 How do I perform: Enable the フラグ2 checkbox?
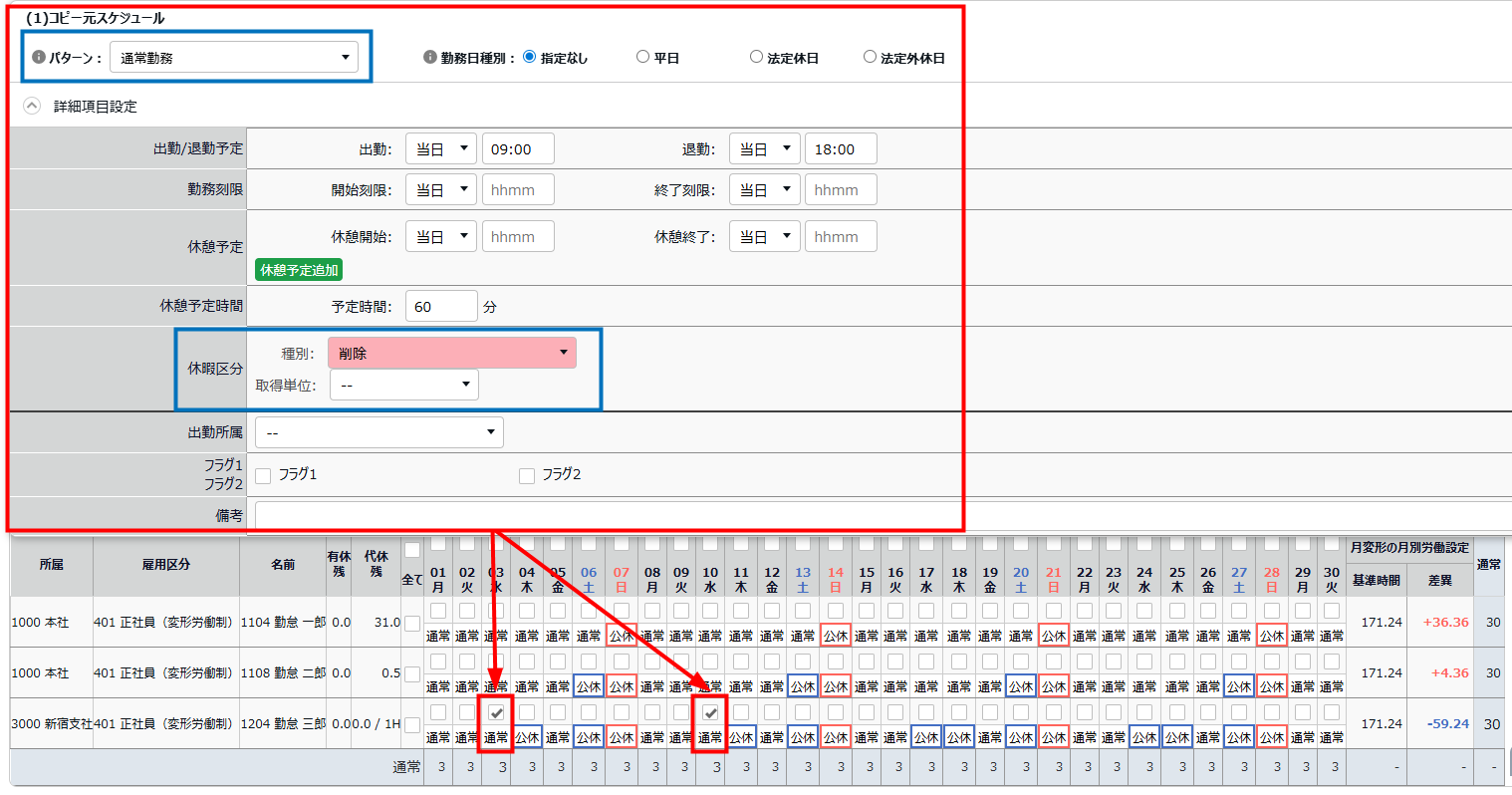pyautogui.click(x=527, y=476)
